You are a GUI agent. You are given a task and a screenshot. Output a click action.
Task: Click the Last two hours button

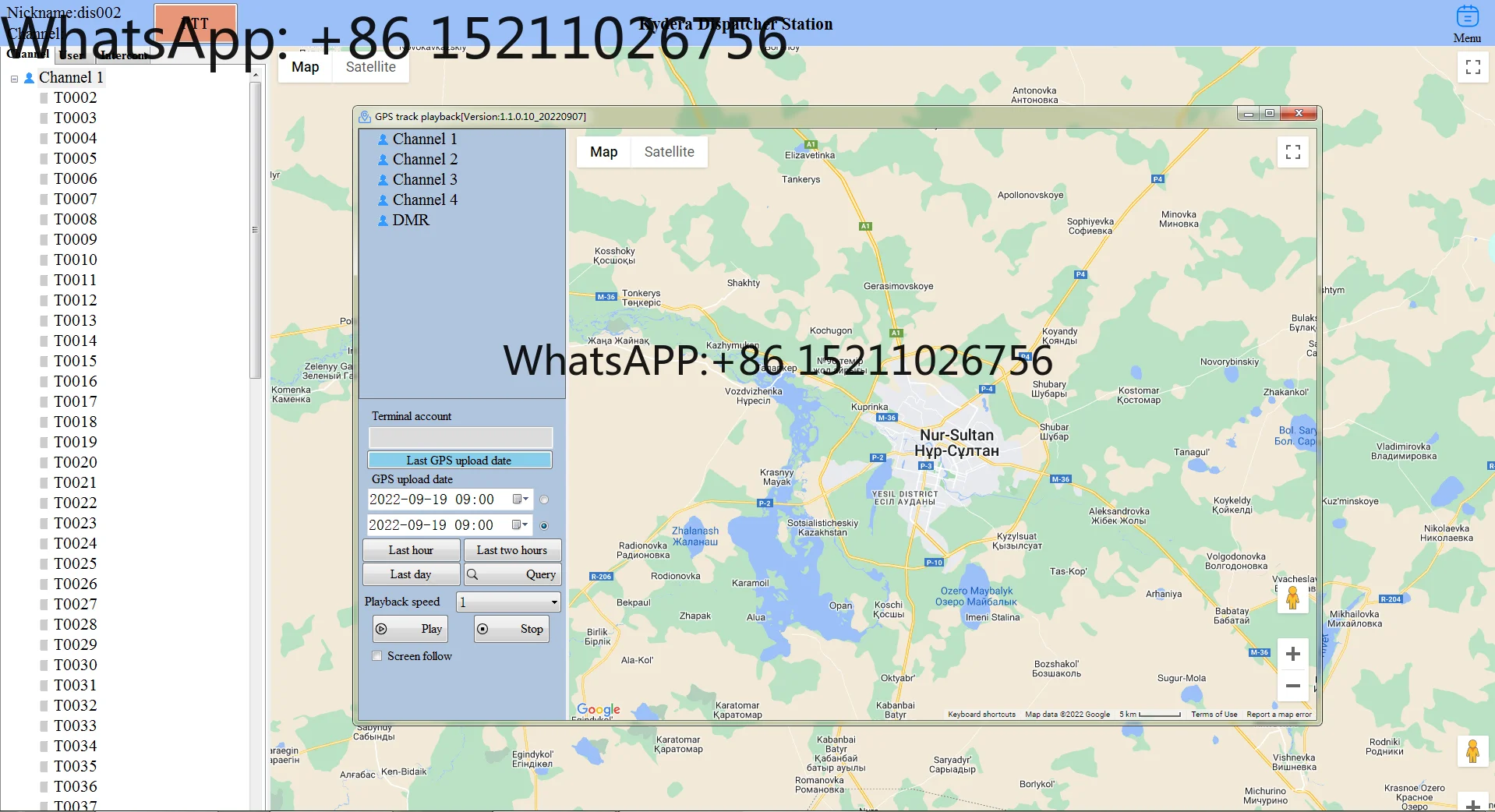[x=512, y=550]
